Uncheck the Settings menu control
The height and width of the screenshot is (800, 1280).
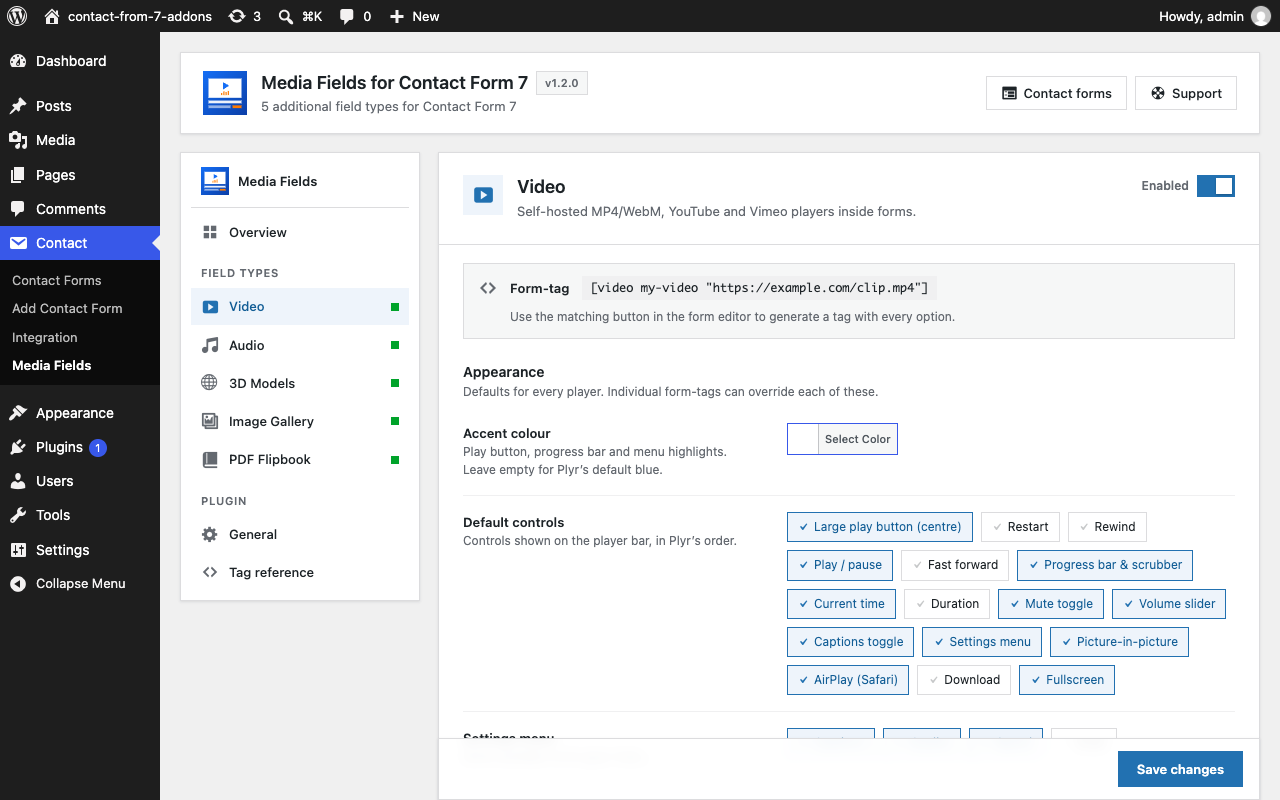[982, 642]
